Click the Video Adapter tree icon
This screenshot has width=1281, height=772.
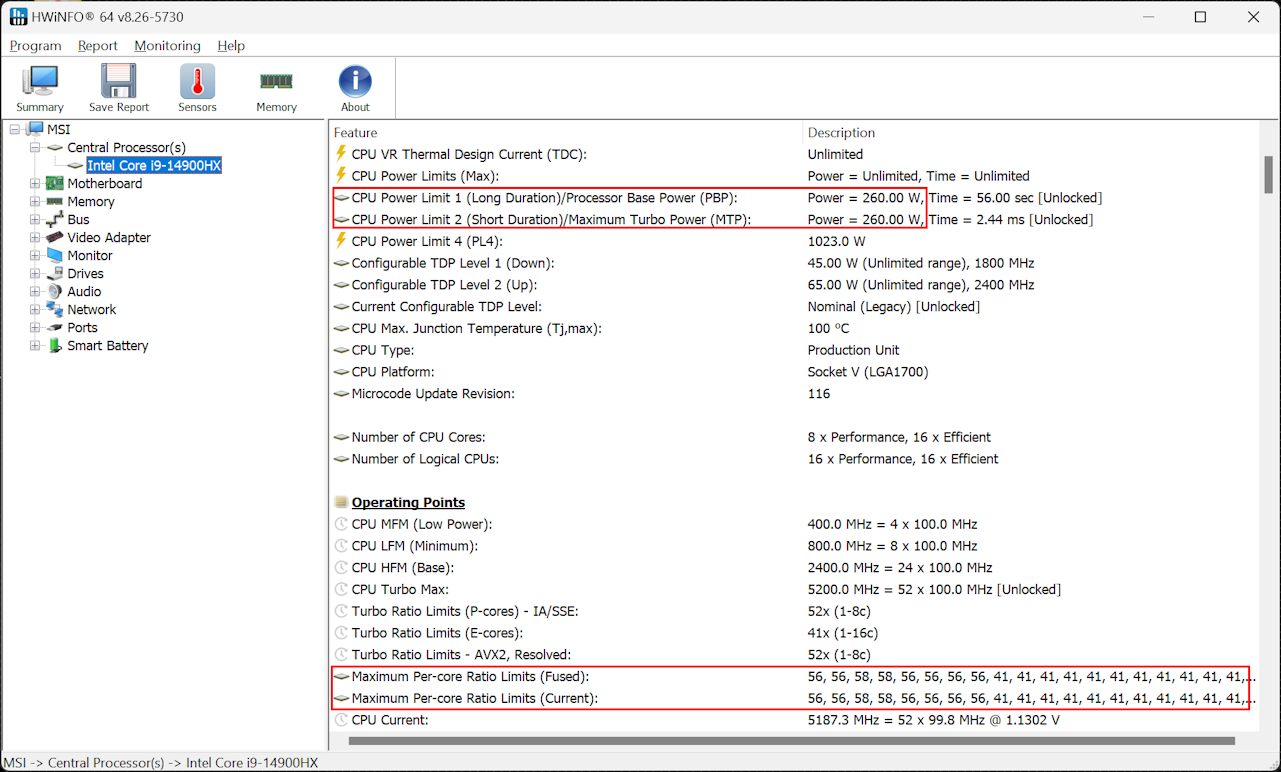54,238
